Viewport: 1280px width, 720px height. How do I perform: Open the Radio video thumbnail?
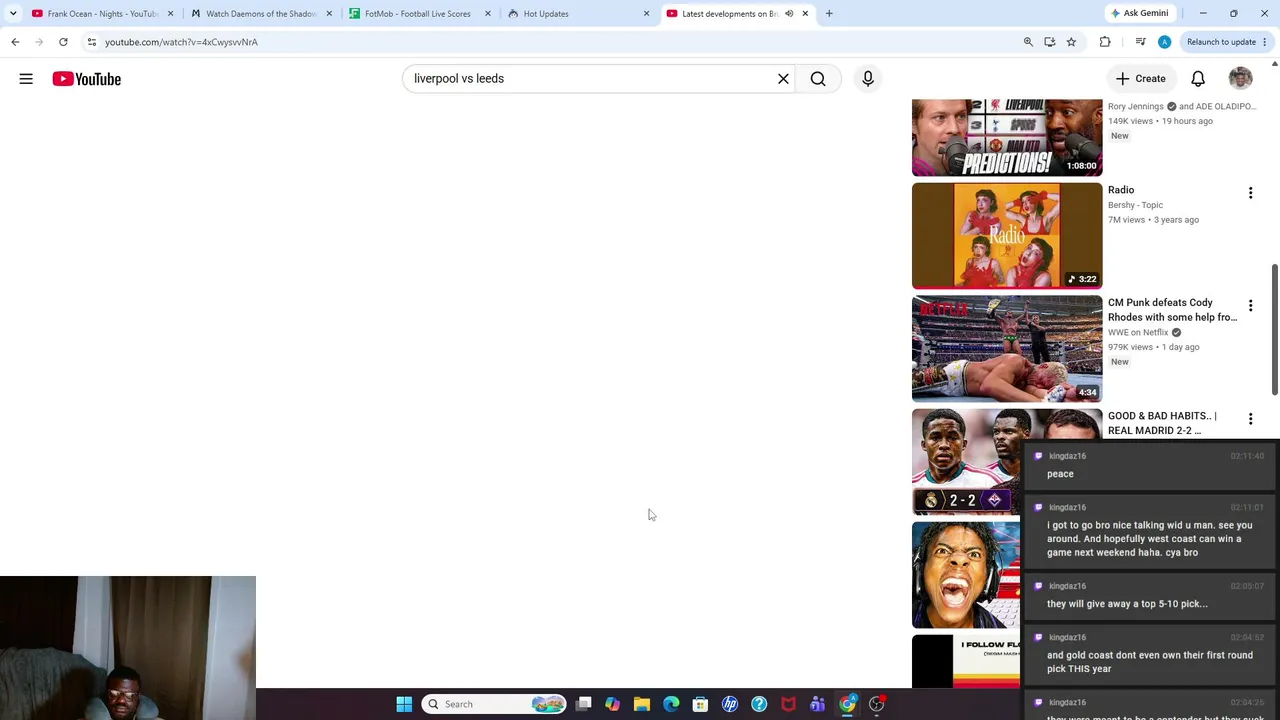(1007, 236)
